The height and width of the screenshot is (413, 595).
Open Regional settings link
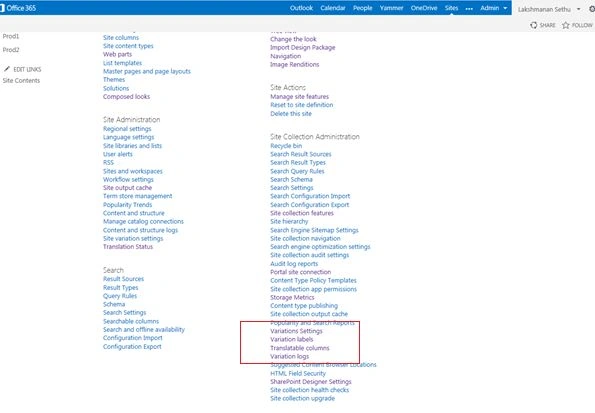pyautogui.click(x=127, y=129)
